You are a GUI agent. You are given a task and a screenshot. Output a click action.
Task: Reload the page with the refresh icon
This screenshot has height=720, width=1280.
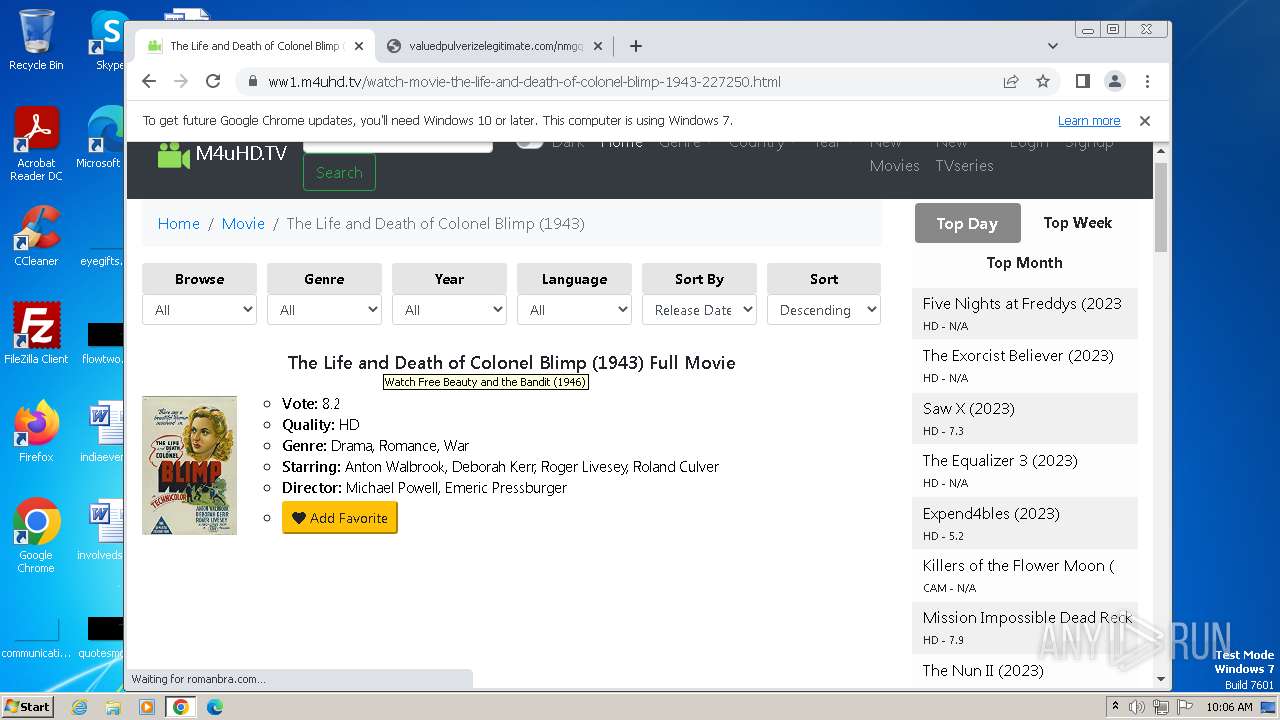(x=213, y=81)
